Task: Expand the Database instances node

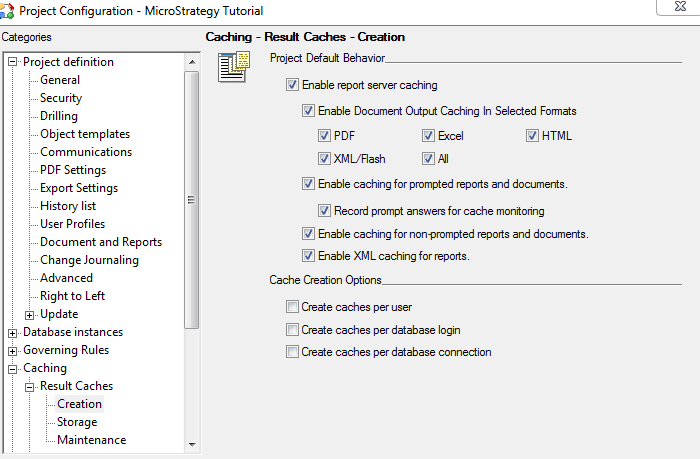Action: click(x=12, y=333)
